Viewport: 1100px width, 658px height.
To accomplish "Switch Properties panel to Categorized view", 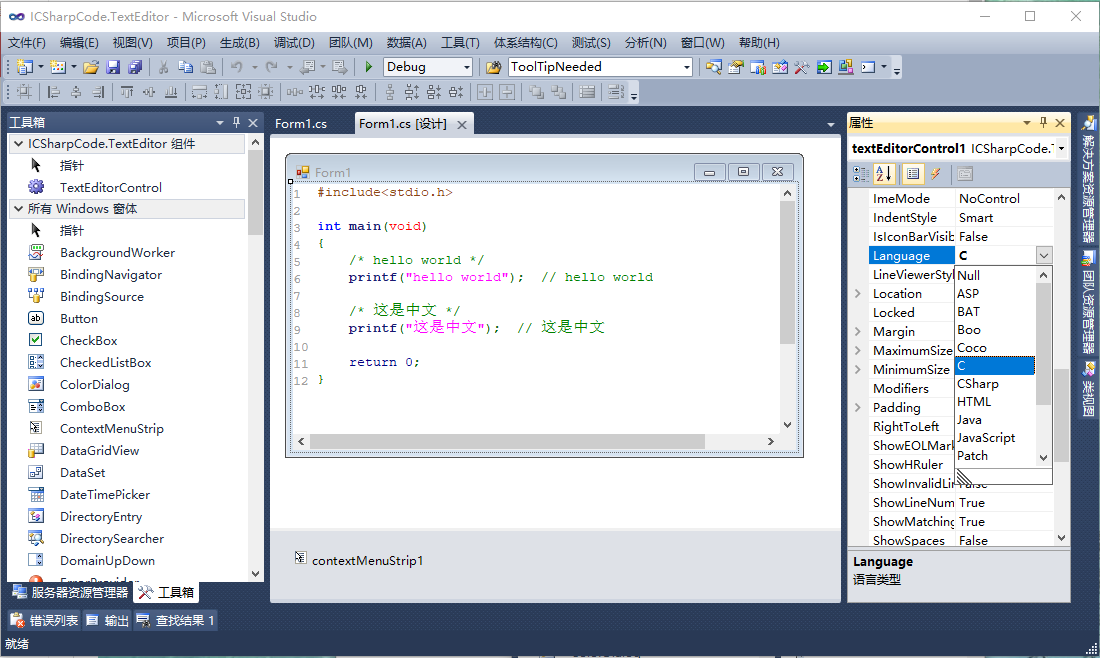I will coord(860,173).
